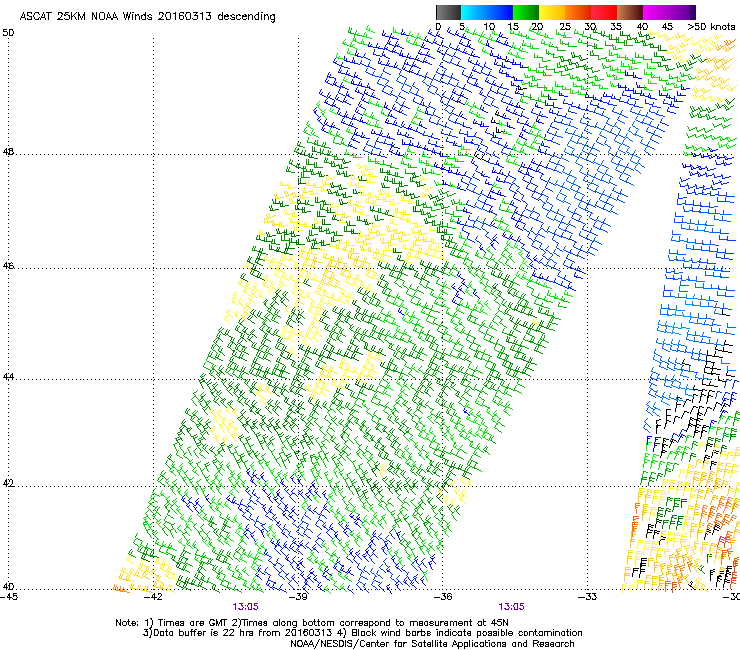The height and width of the screenshot is (650, 740).
Task: Click the latitude label 46
Action: click(8, 266)
